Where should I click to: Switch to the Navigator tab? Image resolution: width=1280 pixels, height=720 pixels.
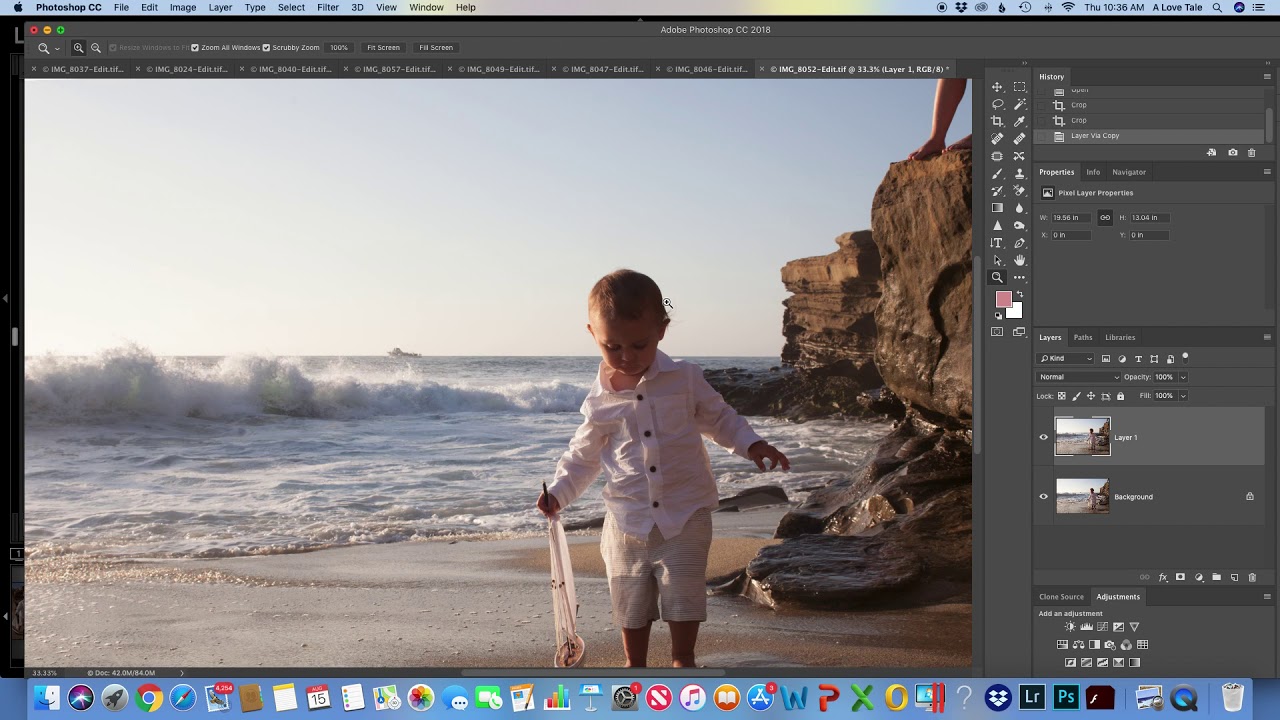point(1129,172)
